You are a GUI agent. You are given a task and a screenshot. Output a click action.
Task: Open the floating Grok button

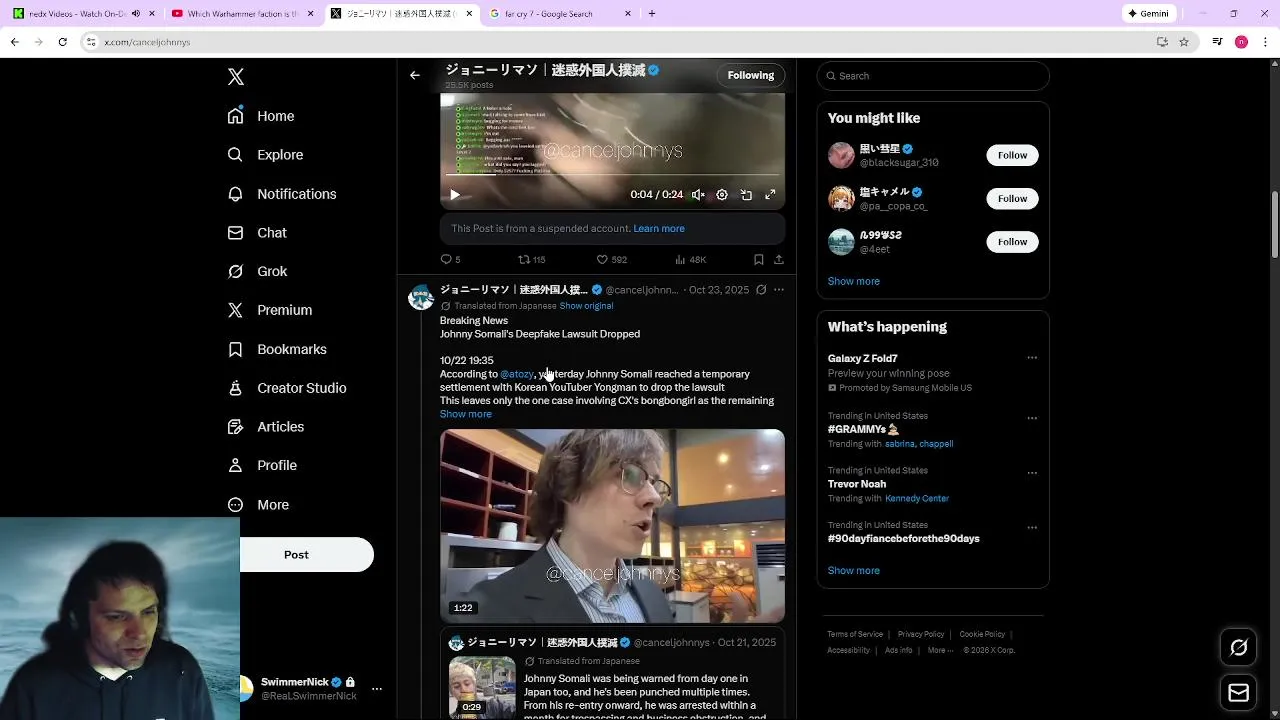tap(1238, 648)
